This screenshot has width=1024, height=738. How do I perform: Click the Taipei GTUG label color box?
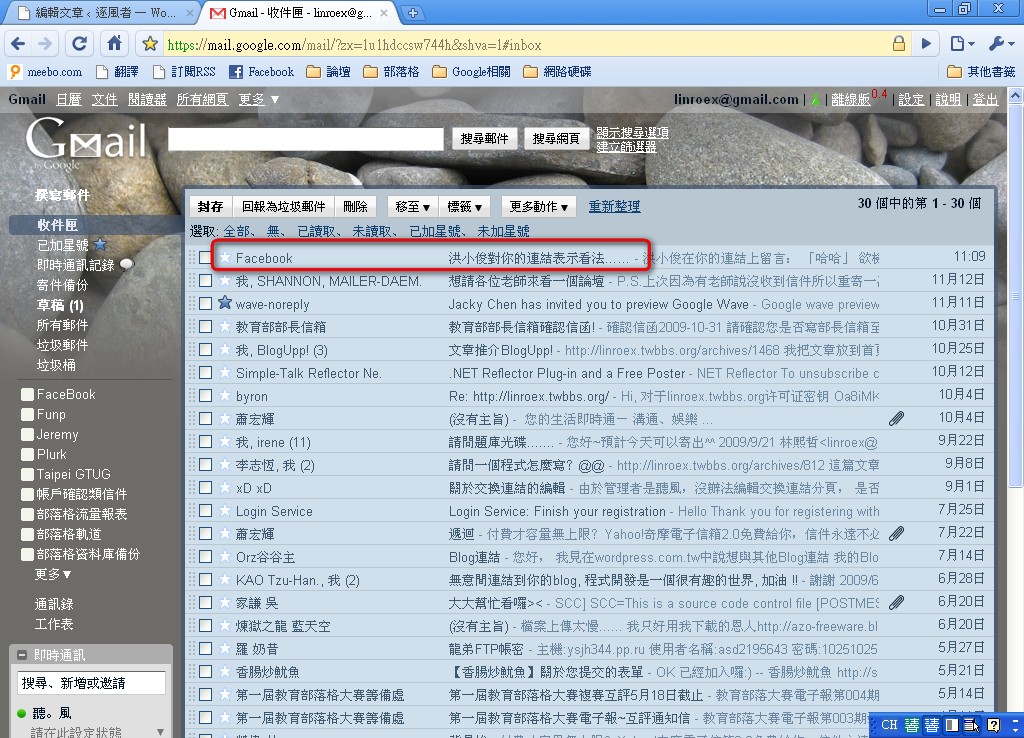[27, 474]
